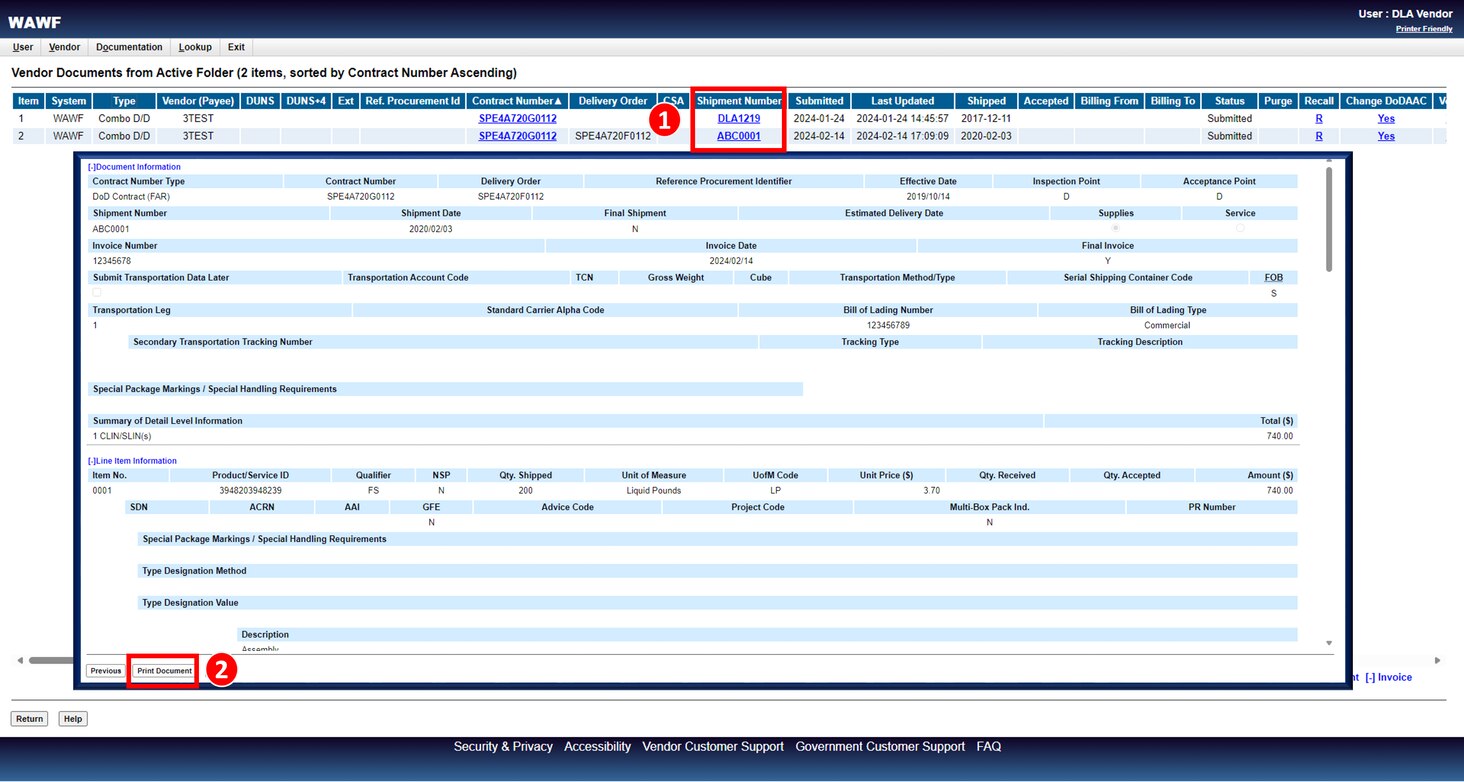Click Recall R link for shipment ABC0001
Screen dimensions: 1464x782
(1319, 136)
